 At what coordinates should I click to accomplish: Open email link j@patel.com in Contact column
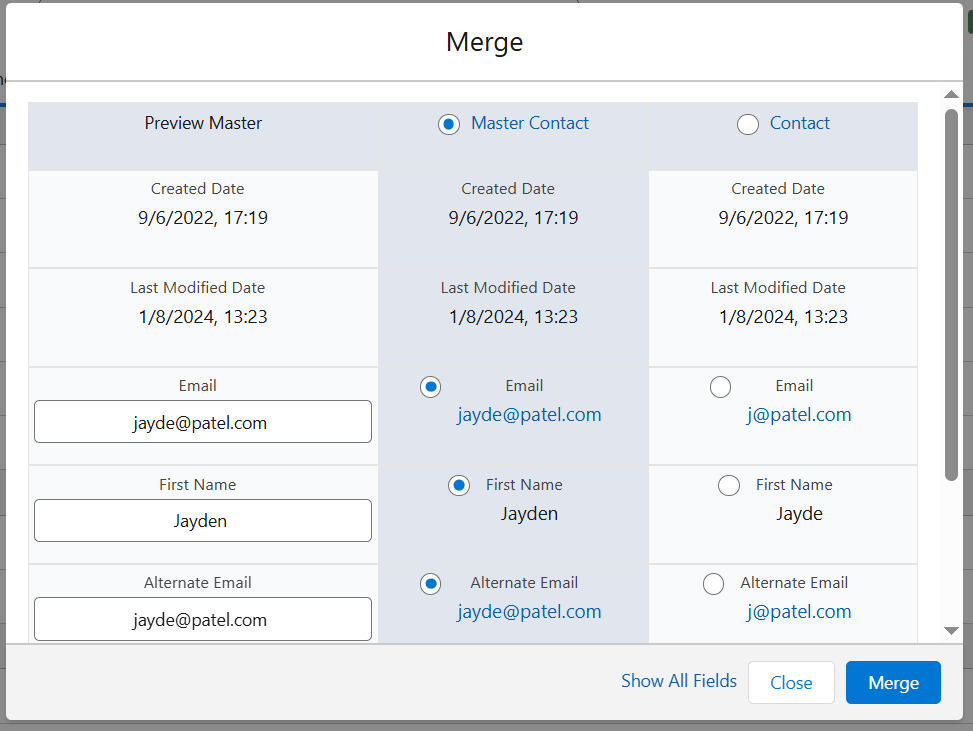[799, 414]
